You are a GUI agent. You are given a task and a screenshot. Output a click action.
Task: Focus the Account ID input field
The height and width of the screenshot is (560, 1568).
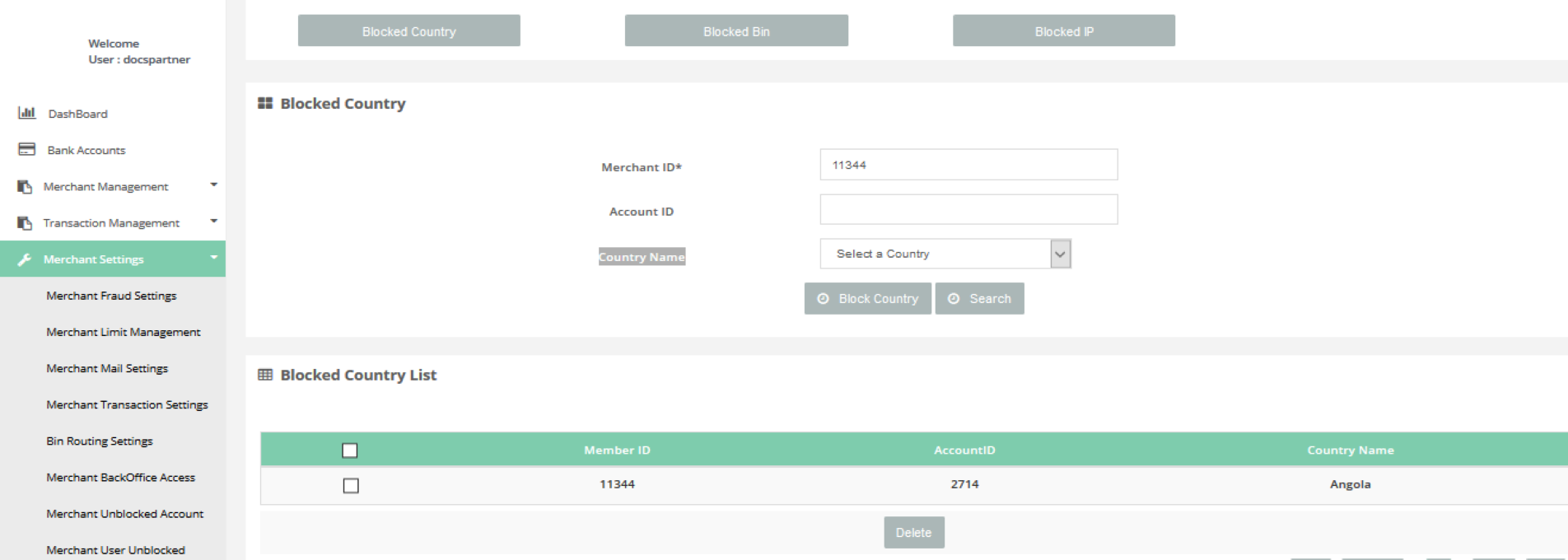click(x=968, y=209)
